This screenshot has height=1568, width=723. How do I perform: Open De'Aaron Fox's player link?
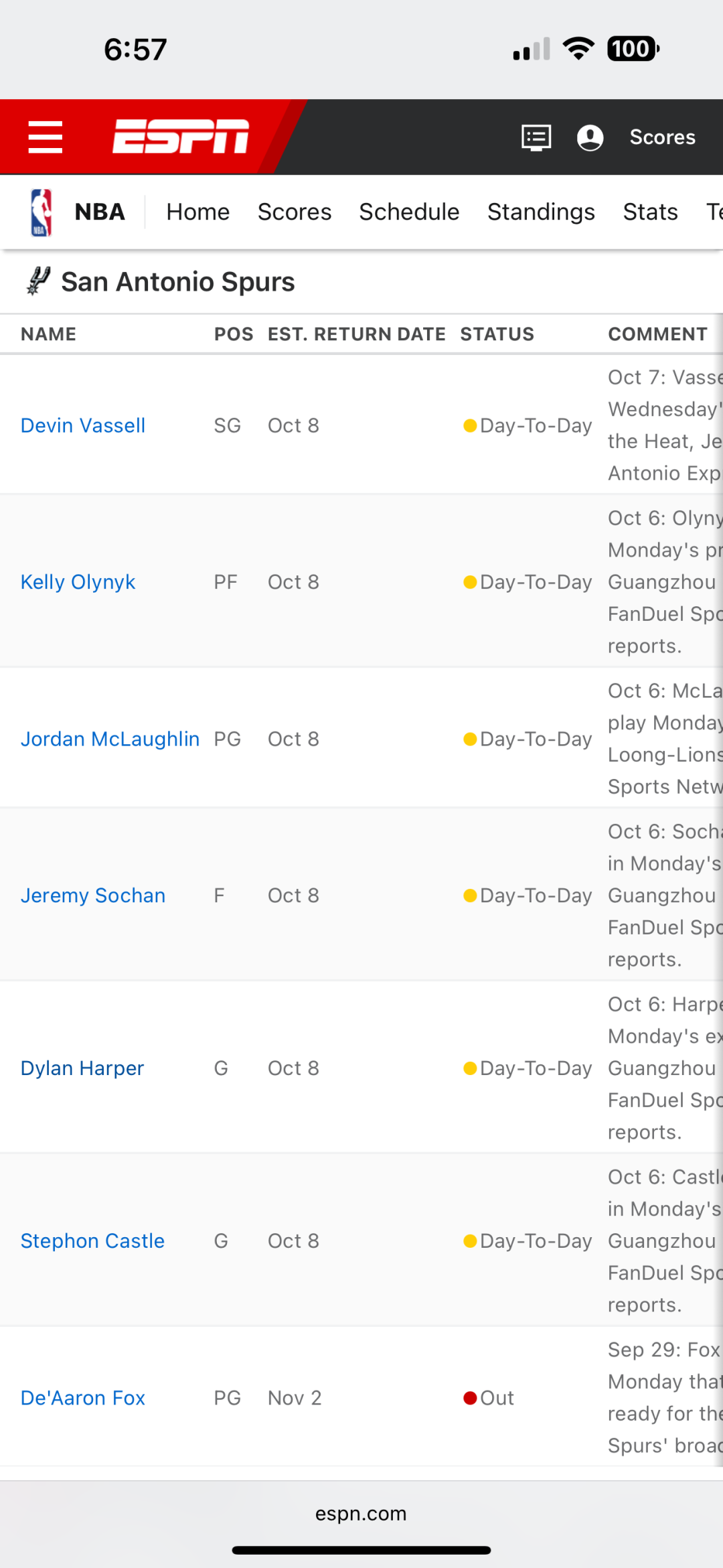(83, 1398)
